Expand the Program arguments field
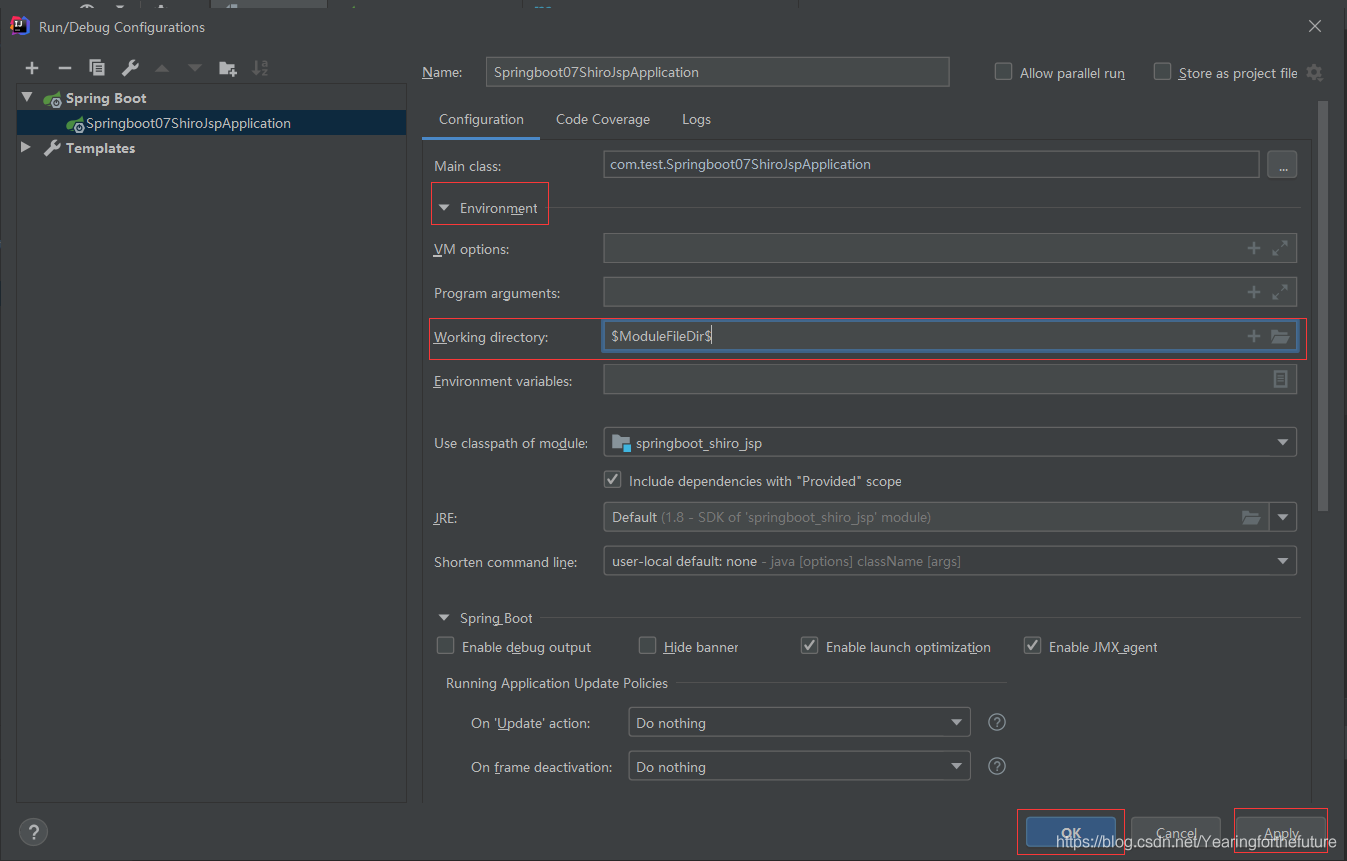 (x=1280, y=293)
